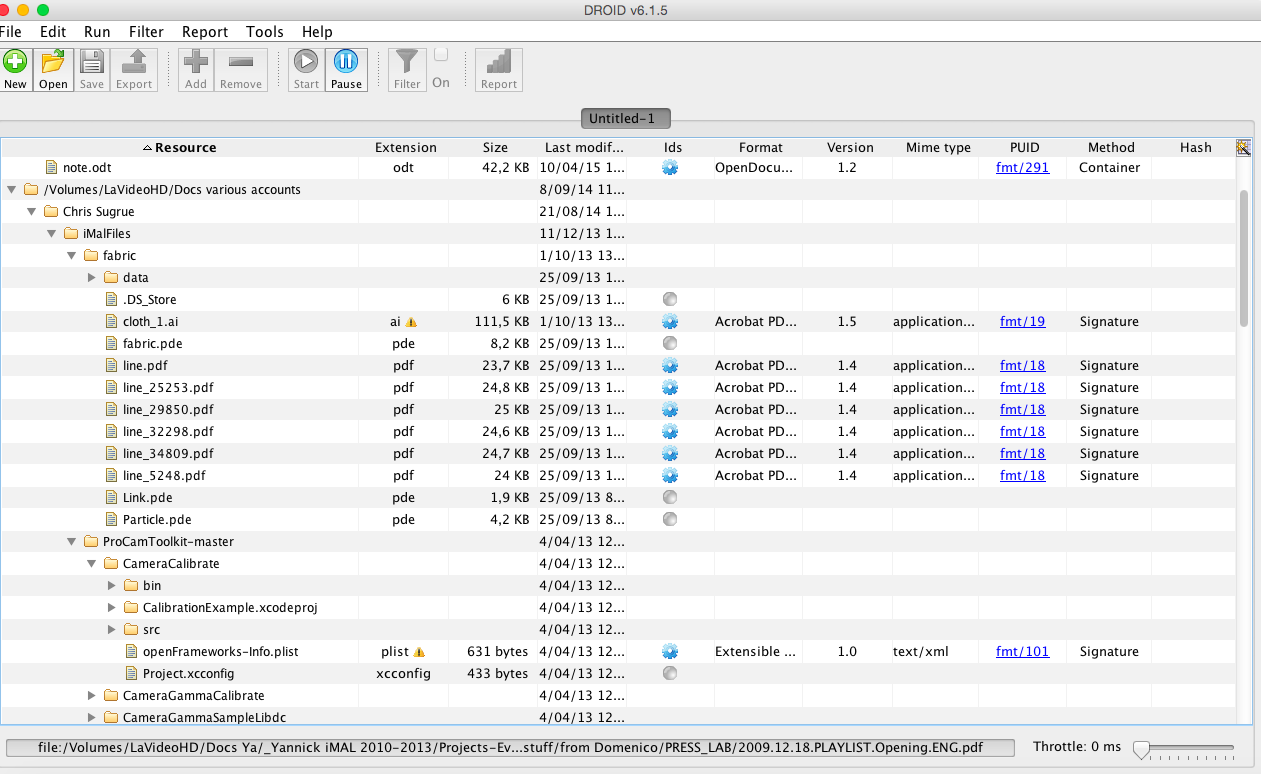The width and height of the screenshot is (1261, 774).
Task: Enable the filter On checkbox
Action: click(x=441, y=55)
